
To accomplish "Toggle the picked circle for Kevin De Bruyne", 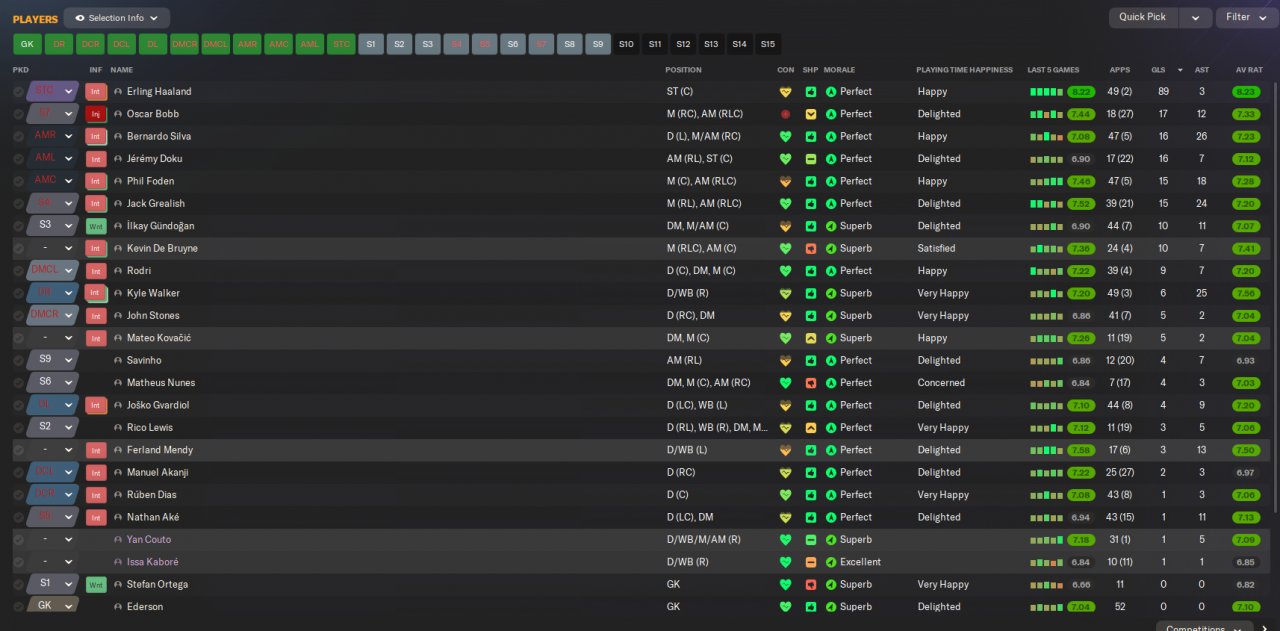I will (18, 248).
